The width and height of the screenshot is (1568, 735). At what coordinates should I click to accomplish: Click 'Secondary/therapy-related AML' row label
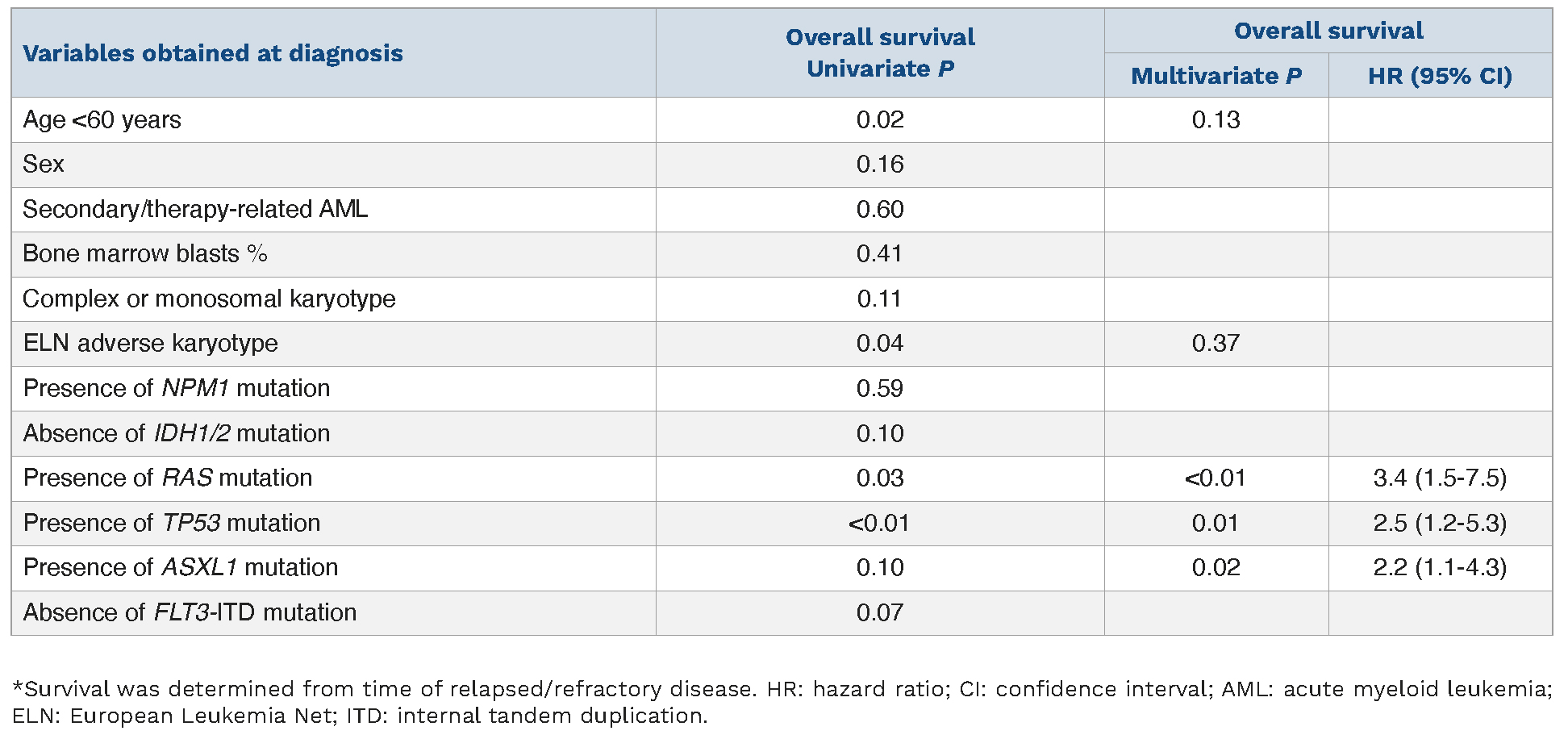[195, 210]
